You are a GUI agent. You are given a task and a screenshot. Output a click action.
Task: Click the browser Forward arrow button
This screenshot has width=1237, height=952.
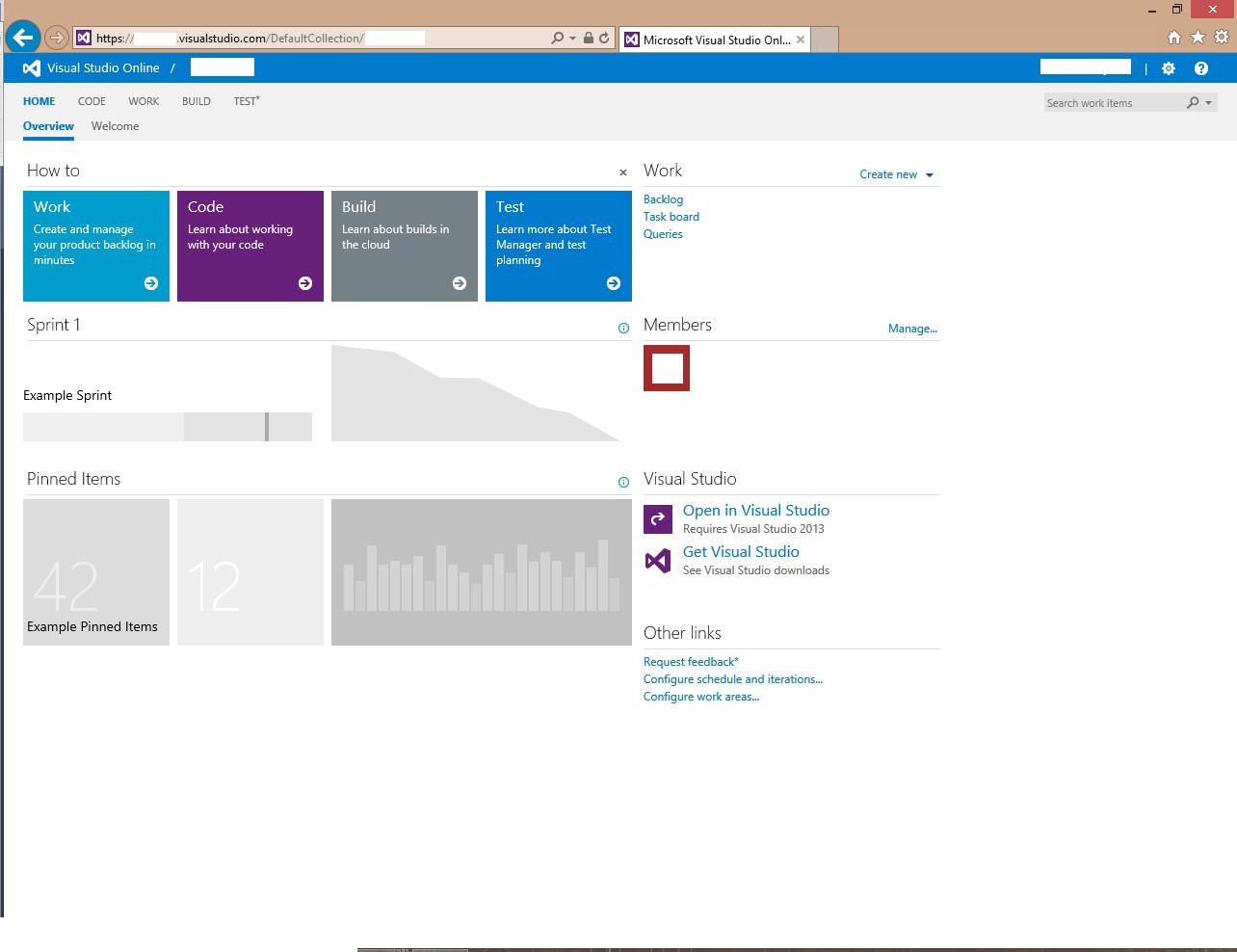[x=57, y=38]
